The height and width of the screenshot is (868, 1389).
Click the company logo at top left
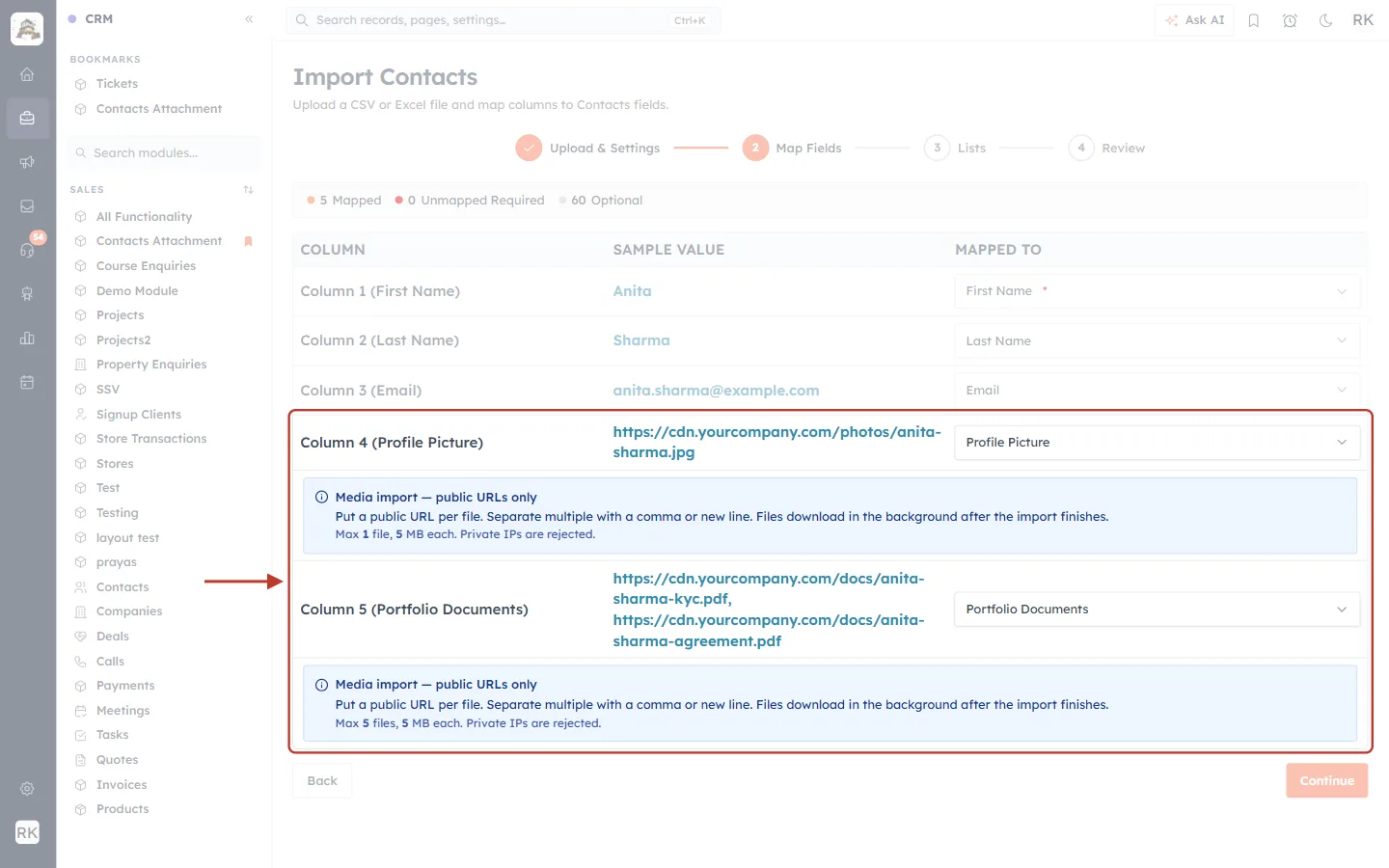[27, 29]
